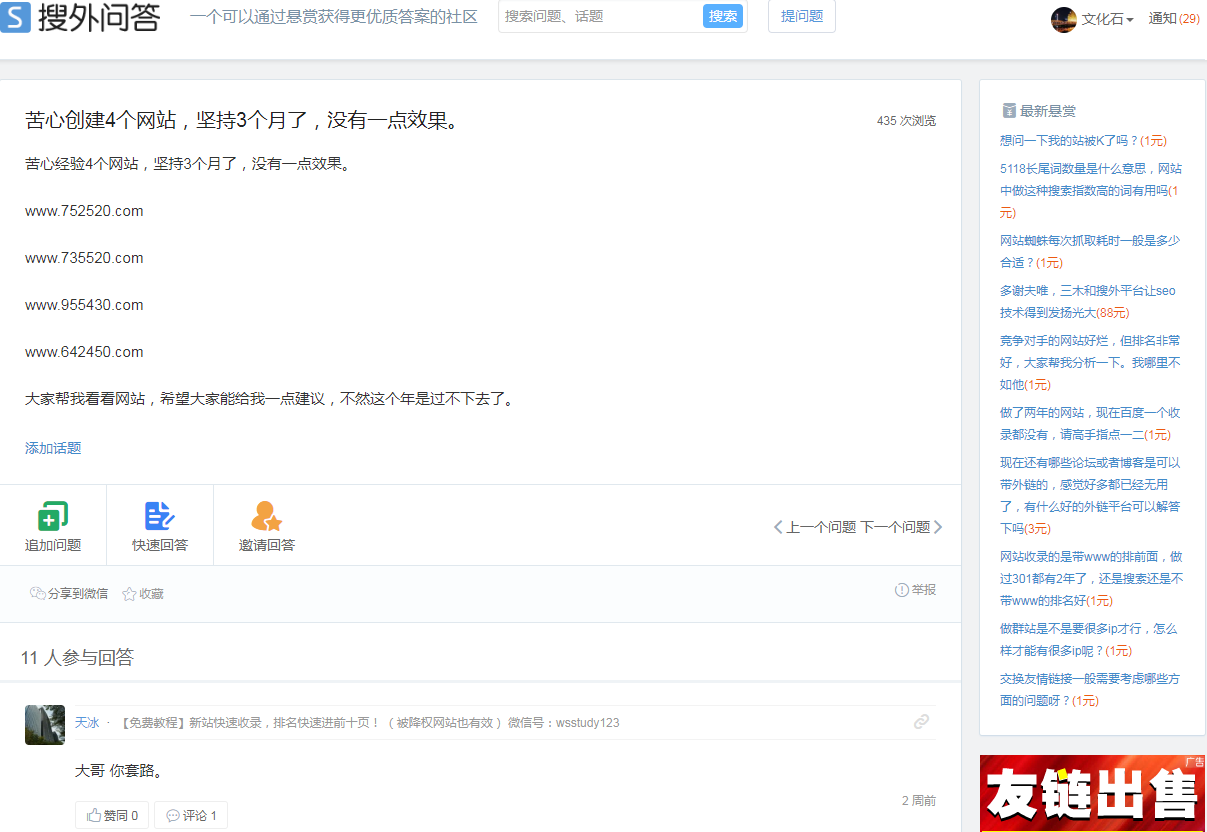Click the 文化石 user avatar
This screenshot has height=832, width=1207.
[1064, 19]
